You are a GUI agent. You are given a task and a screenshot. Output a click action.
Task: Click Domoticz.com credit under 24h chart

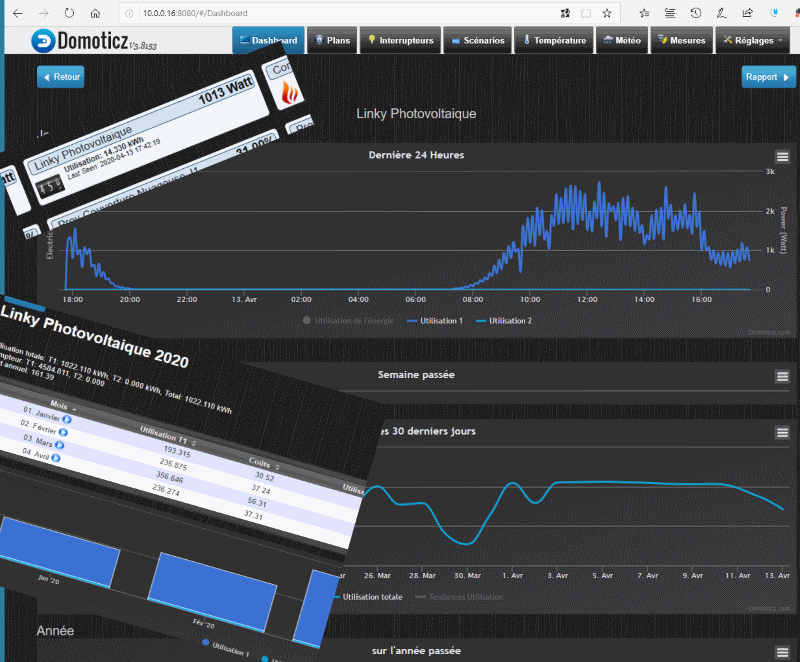[769, 333]
